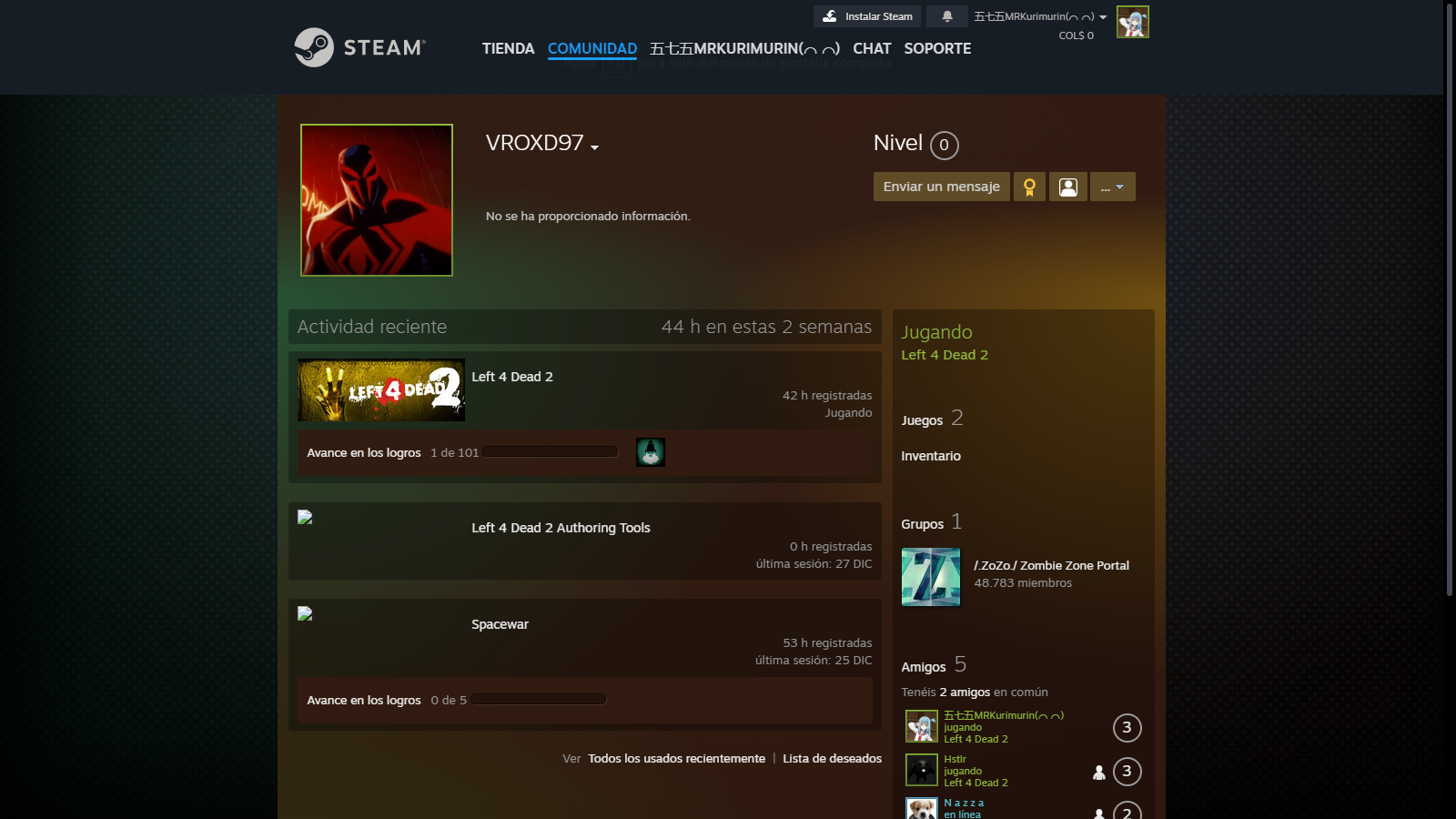Expand VROXD97 name history arrow
This screenshot has height=819, width=1456.
pos(594,147)
